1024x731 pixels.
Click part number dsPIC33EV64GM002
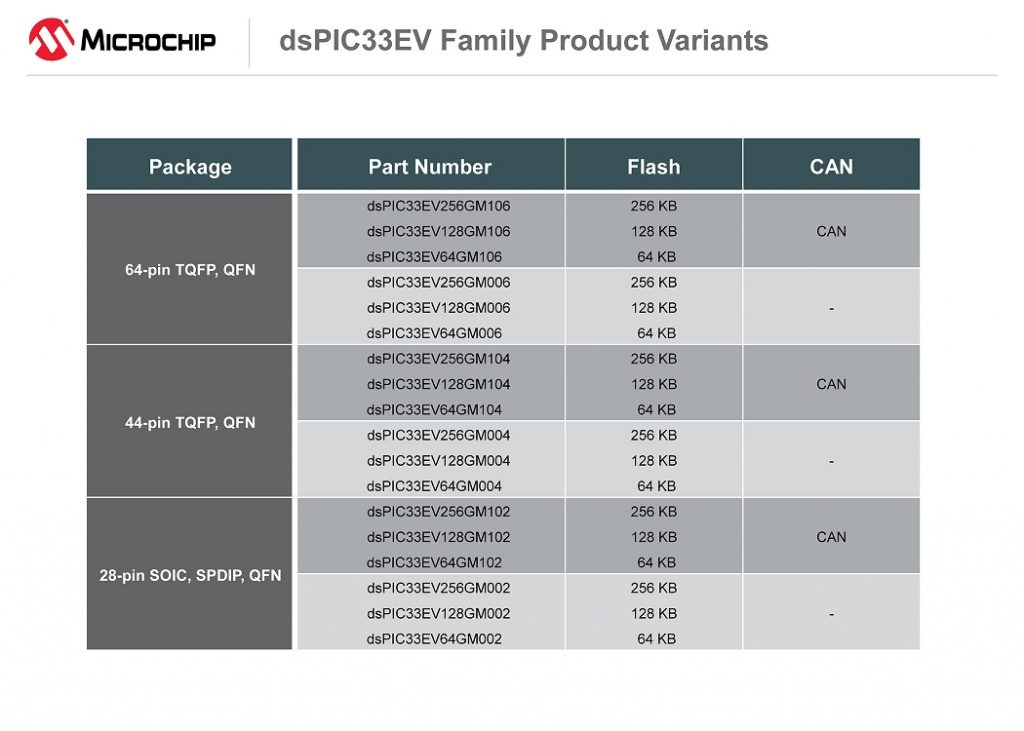[x=434, y=639]
